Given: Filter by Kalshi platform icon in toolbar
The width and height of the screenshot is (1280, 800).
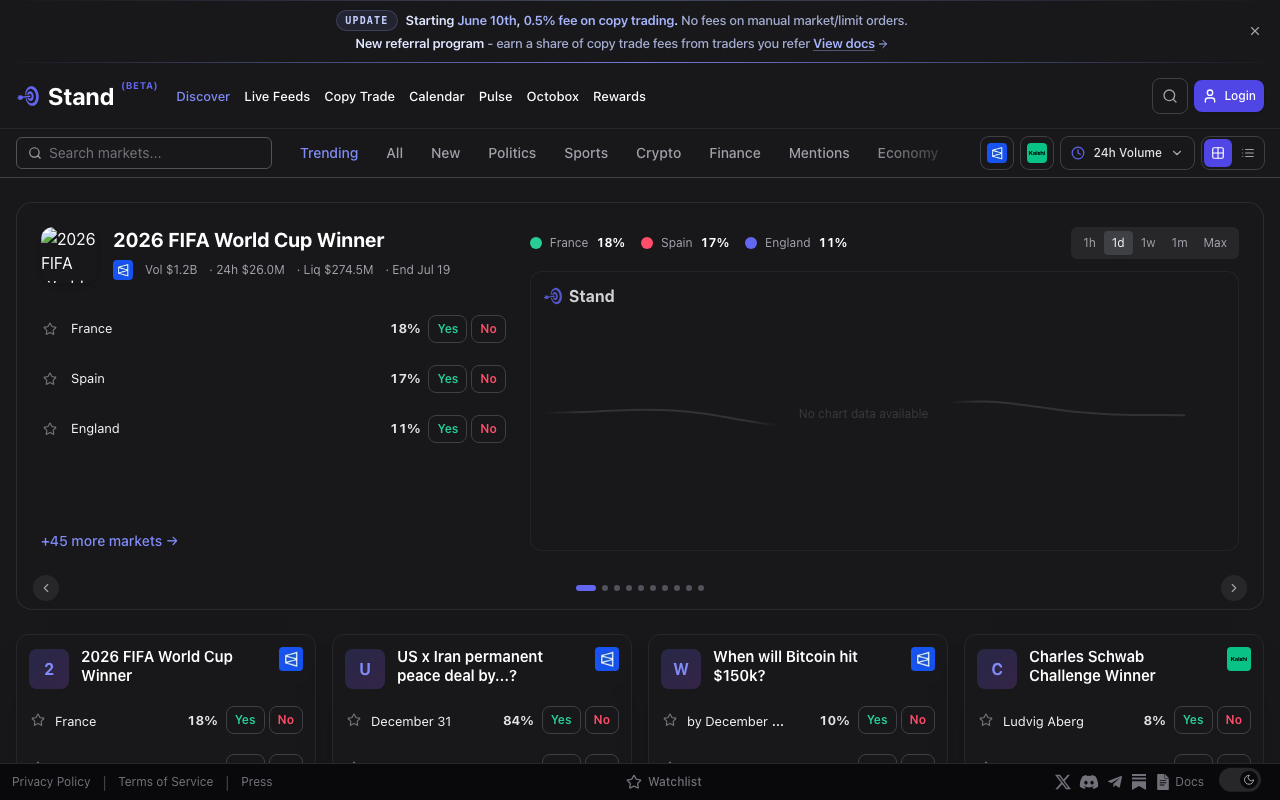Looking at the screenshot, I should pos(1037,153).
